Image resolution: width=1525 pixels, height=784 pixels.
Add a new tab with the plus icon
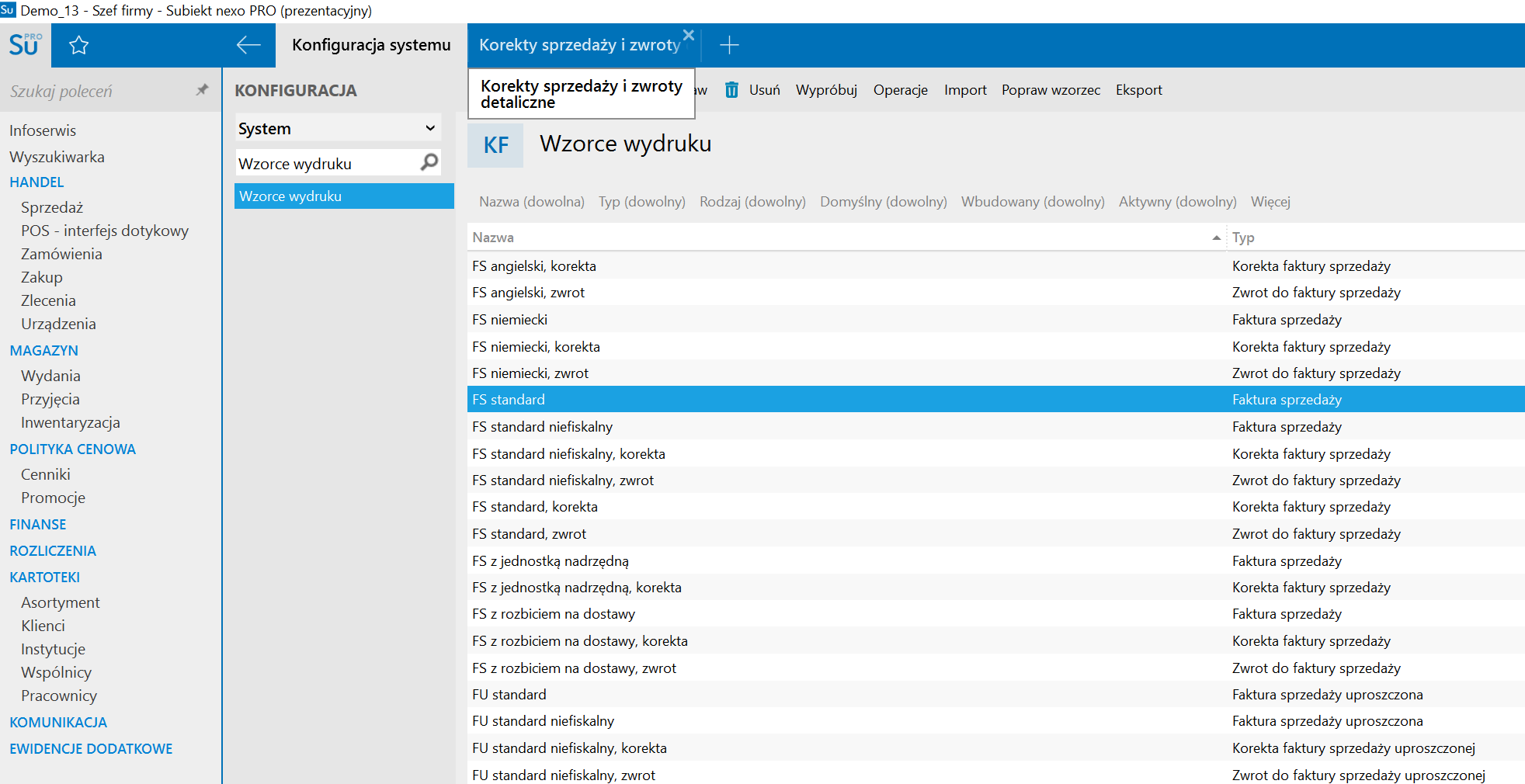[728, 45]
